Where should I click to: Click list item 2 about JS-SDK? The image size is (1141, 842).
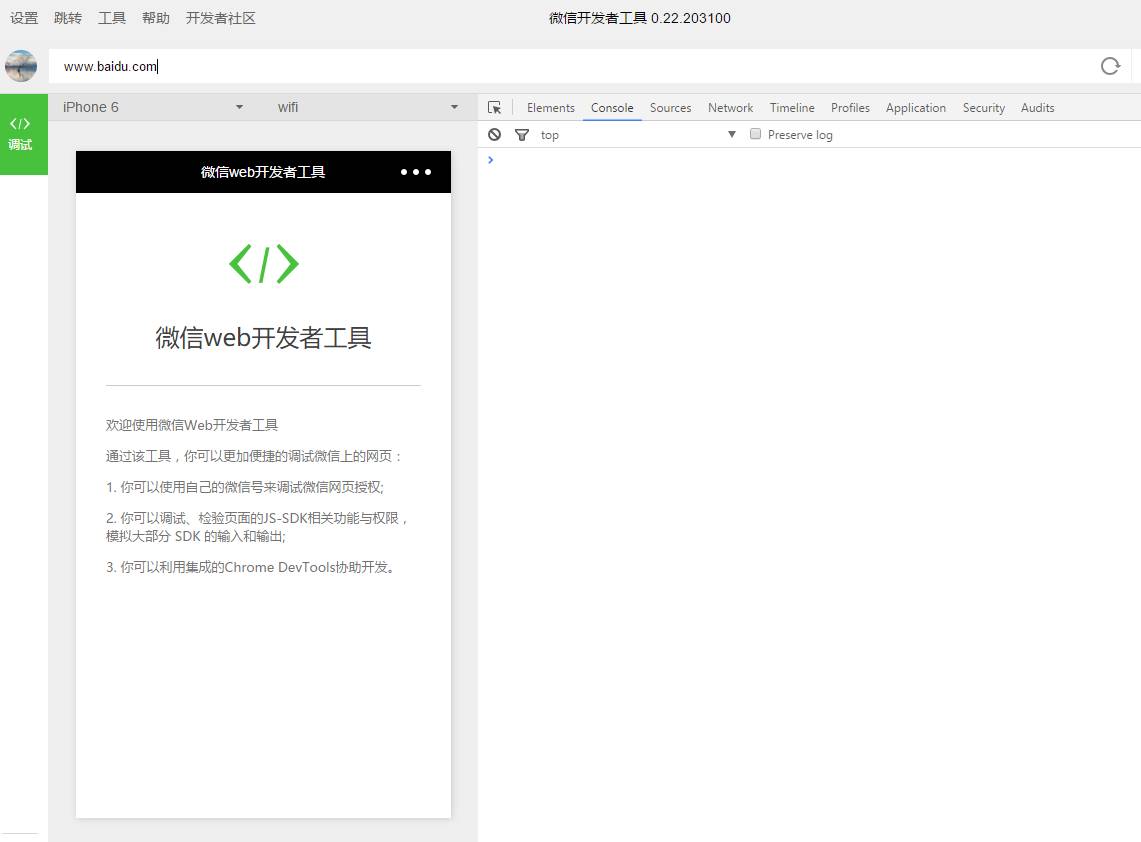[257, 527]
